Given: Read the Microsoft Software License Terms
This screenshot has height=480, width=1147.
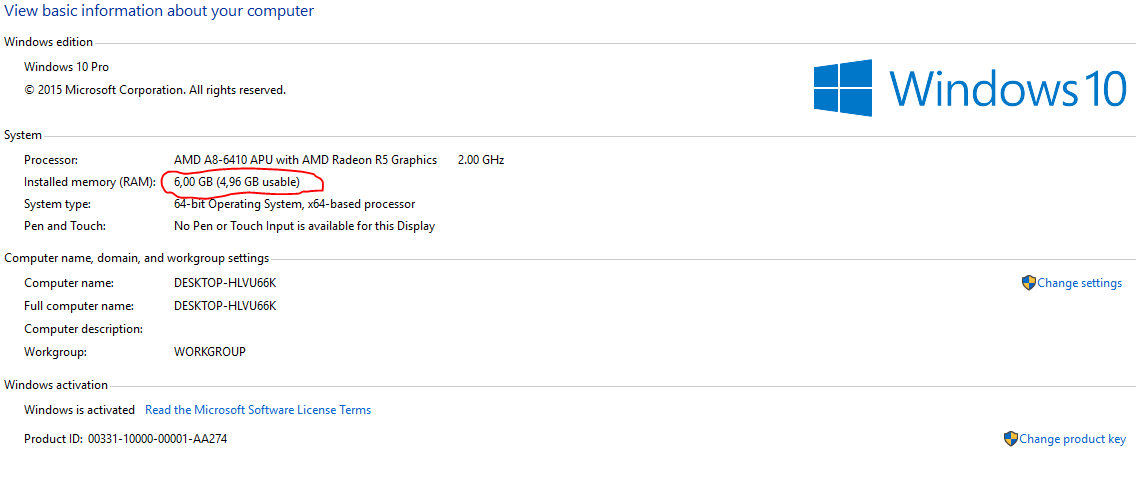Looking at the screenshot, I should (258, 410).
